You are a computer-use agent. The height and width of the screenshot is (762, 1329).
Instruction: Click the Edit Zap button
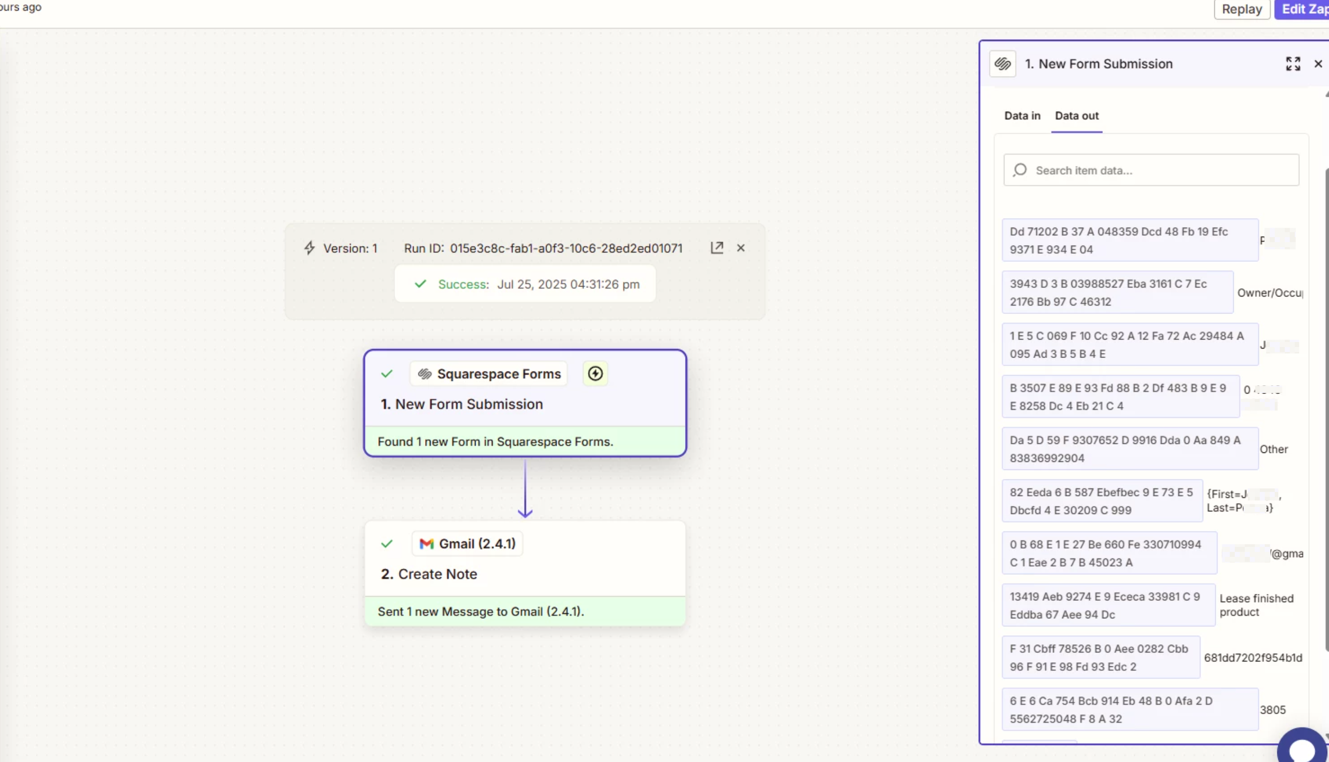1304,9
